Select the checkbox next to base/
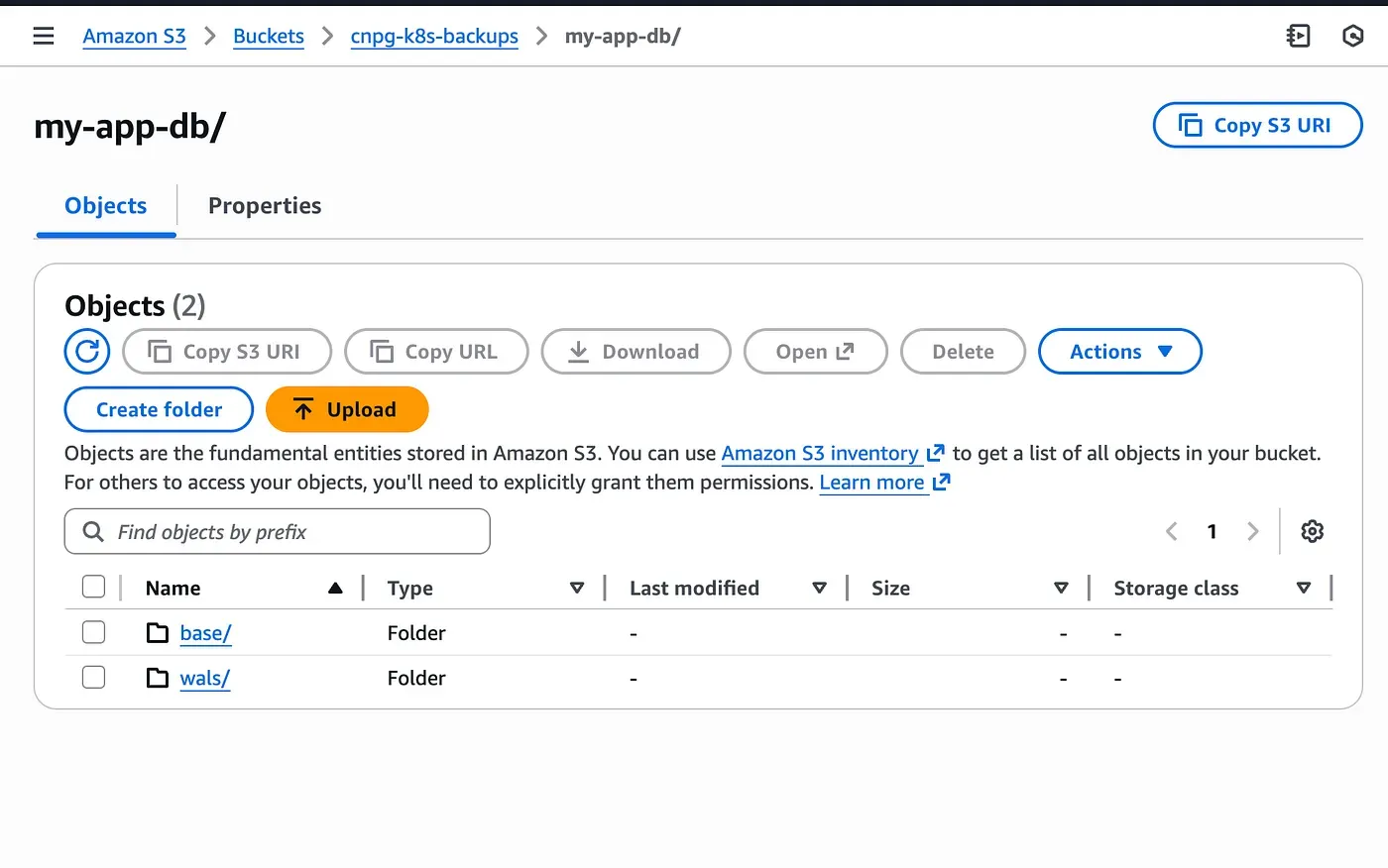Image resolution: width=1388 pixels, height=868 pixels. 93,631
